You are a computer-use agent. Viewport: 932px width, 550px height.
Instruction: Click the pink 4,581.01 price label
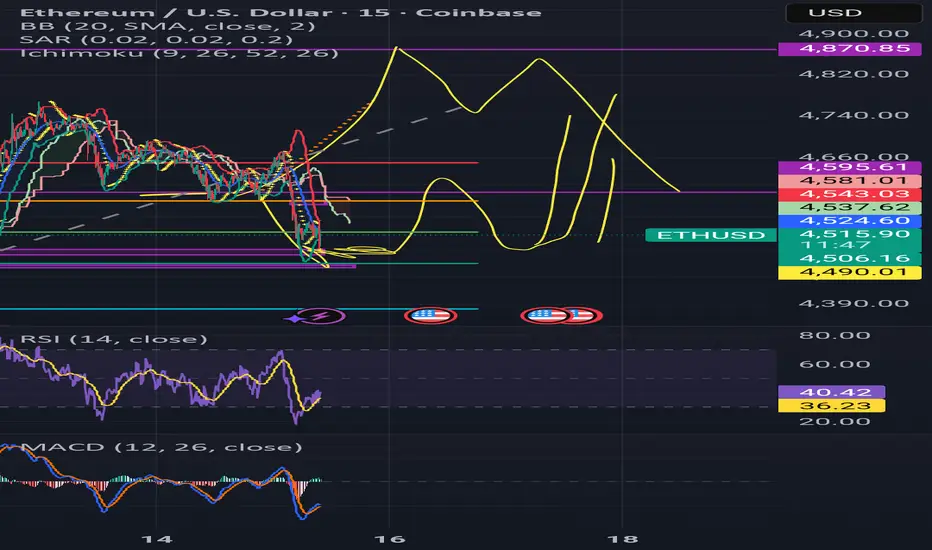tap(850, 181)
